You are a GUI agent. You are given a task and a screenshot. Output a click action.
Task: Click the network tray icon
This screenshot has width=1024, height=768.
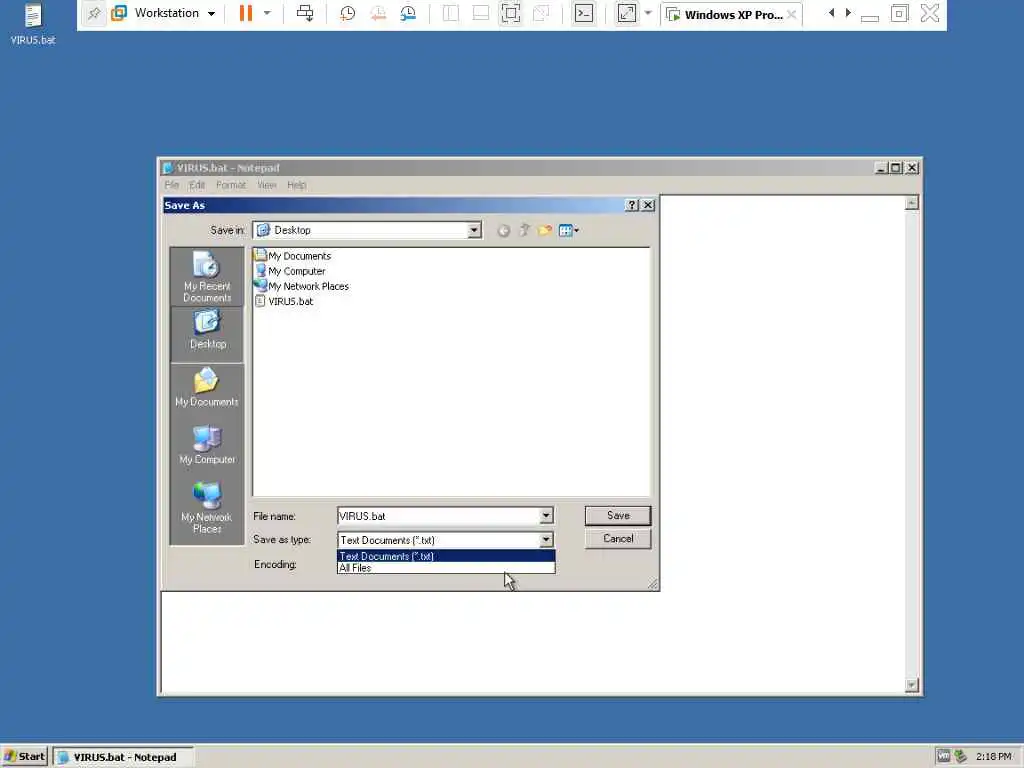point(960,756)
